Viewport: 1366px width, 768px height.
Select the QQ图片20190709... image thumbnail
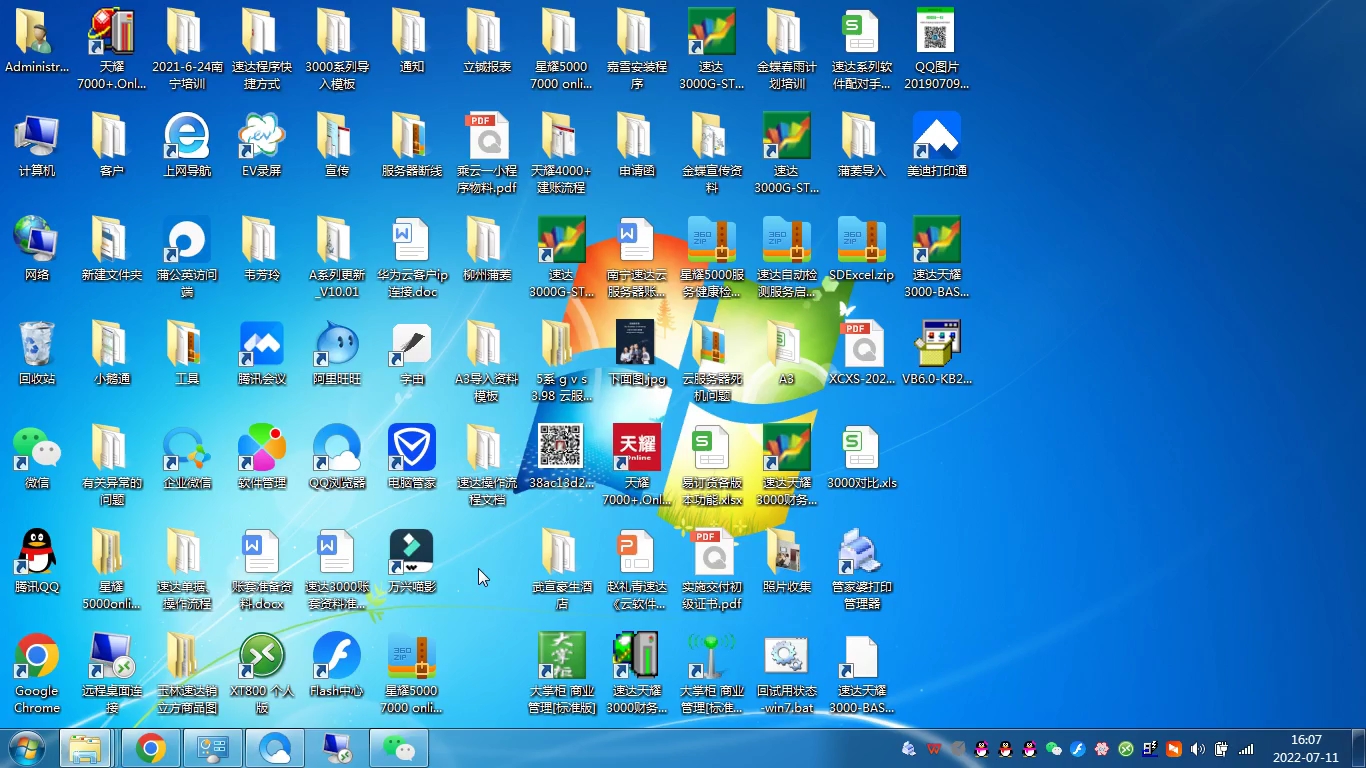pyautogui.click(x=937, y=49)
